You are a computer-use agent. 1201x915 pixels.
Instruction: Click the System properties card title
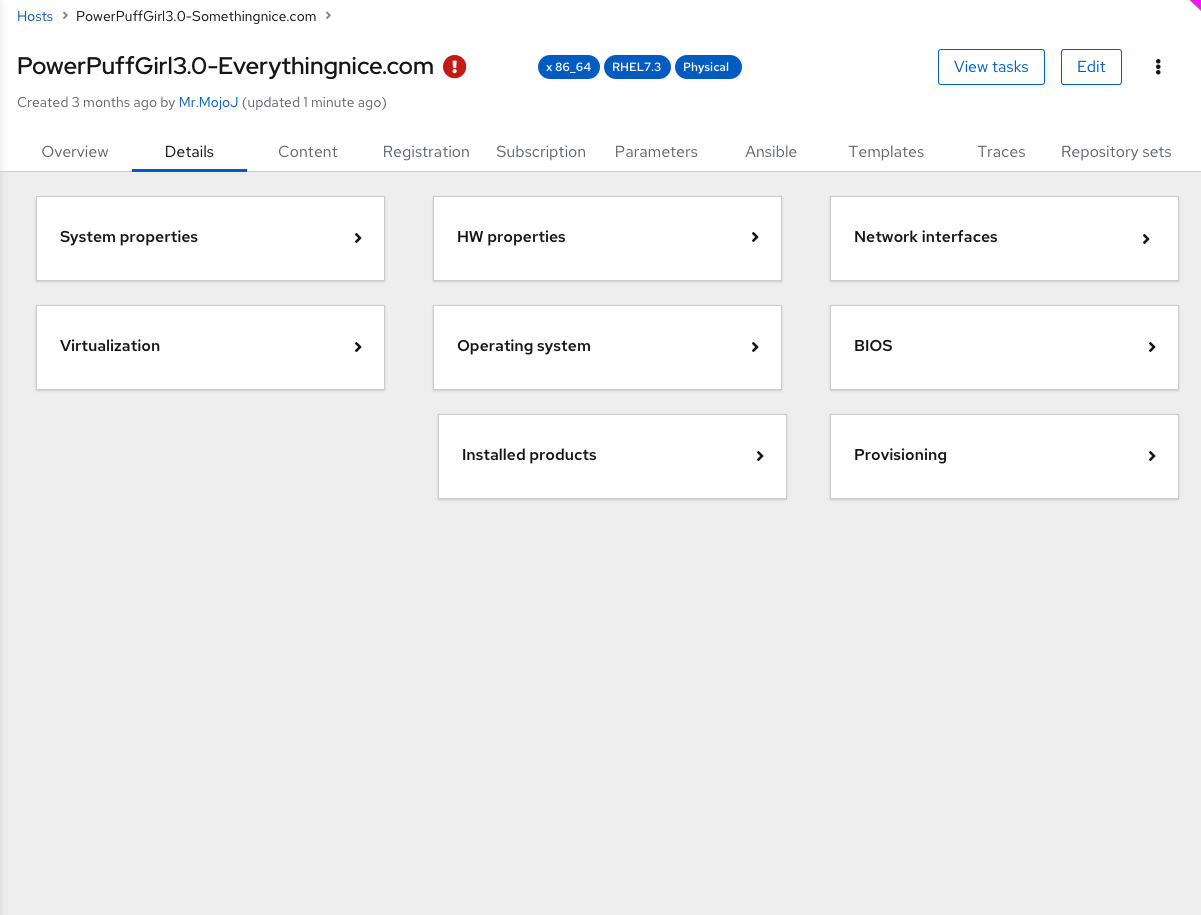point(129,237)
